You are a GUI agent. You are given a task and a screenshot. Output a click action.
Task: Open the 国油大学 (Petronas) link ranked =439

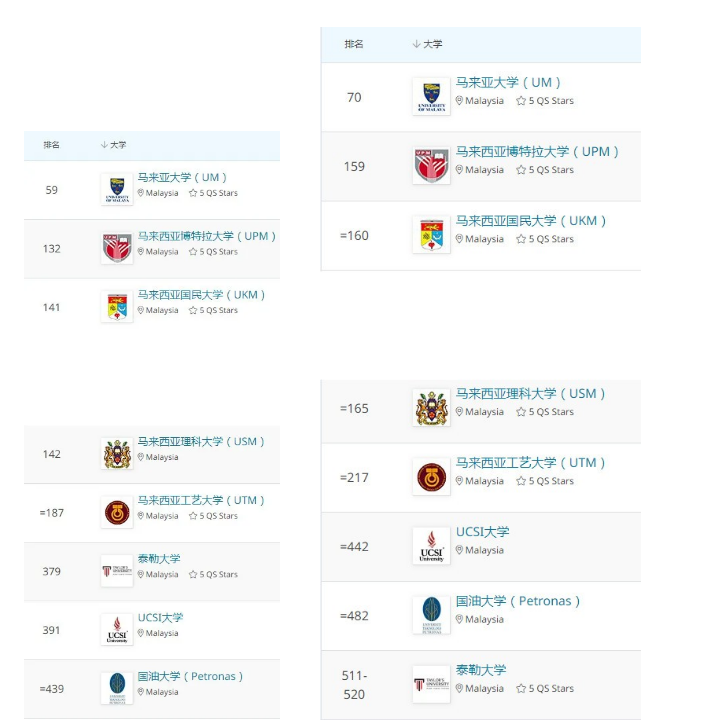point(190,676)
